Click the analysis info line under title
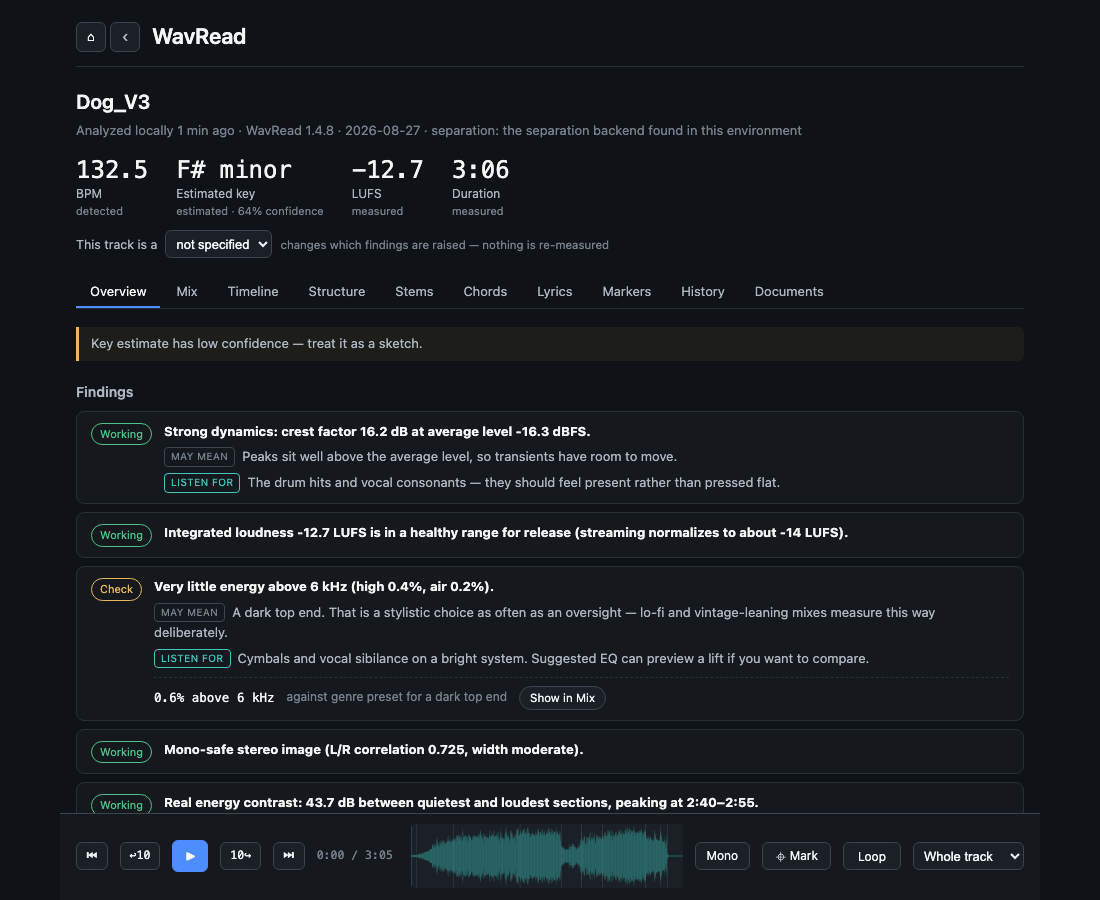Image resolution: width=1100 pixels, height=900 pixels. point(438,130)
